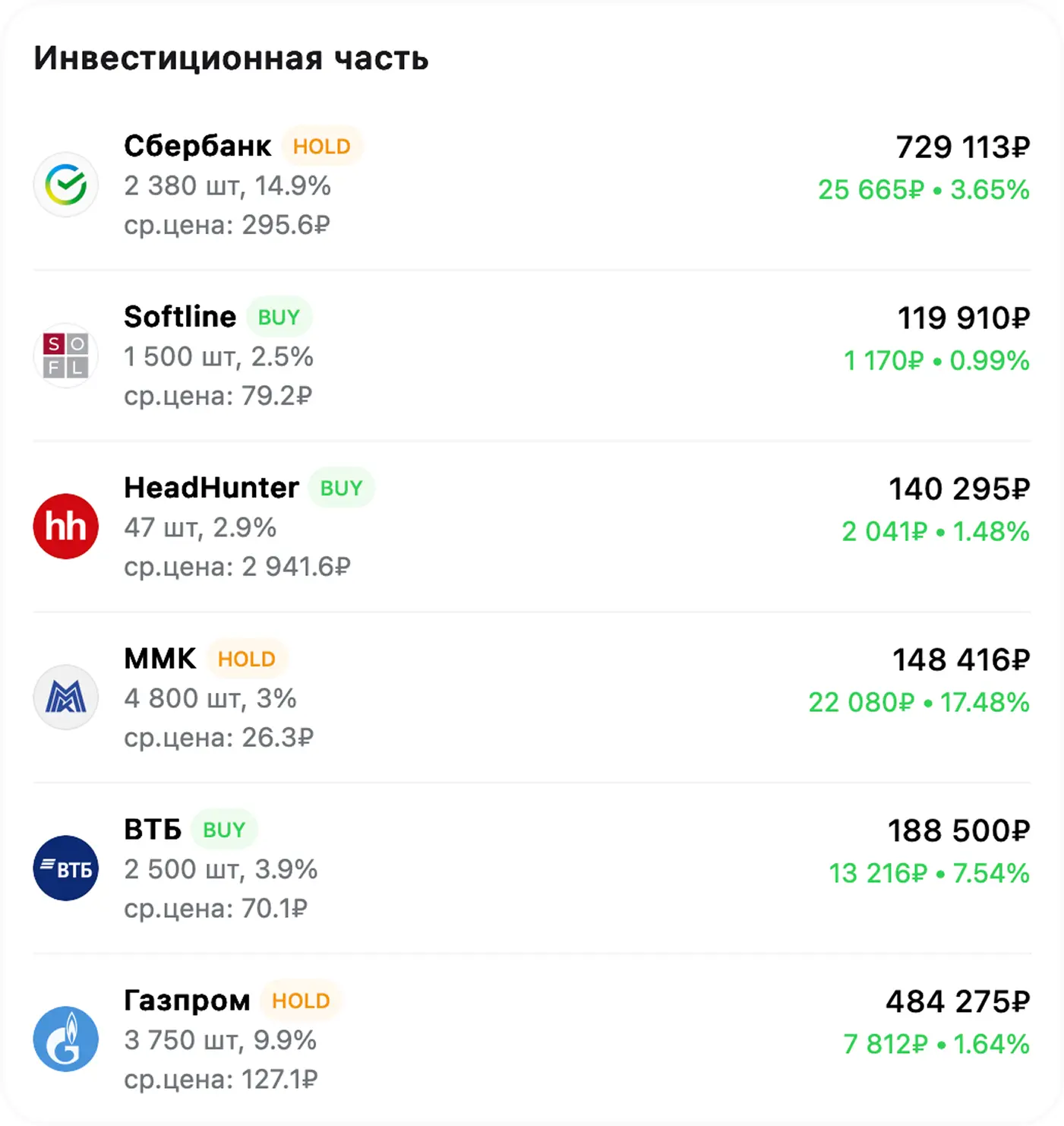
Task: Open the HeadHunter position title
Action: [211, 488]
